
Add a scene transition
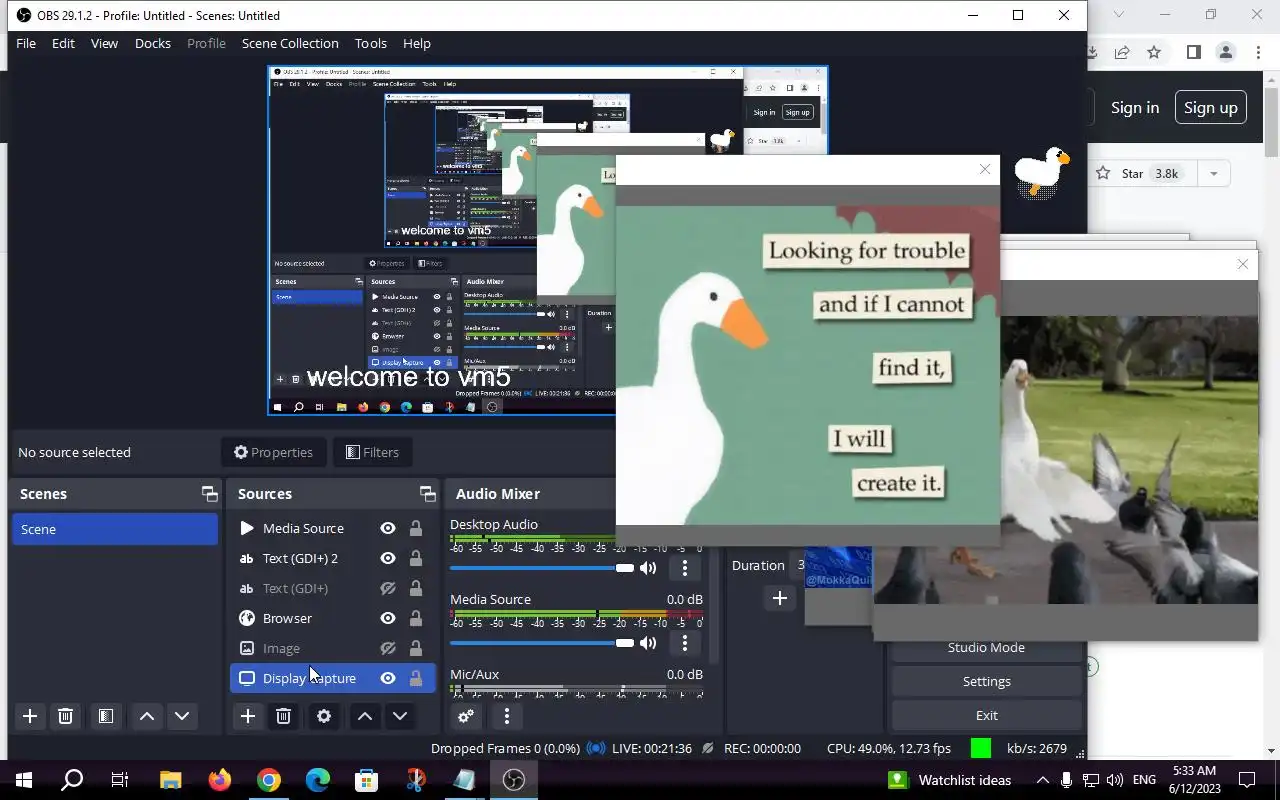[780, 598]
